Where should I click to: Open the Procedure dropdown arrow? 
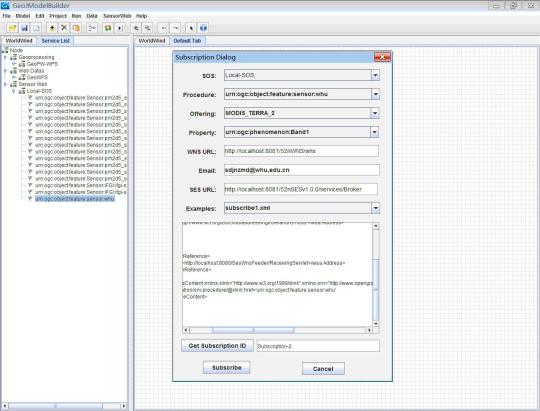click(375, 94)
